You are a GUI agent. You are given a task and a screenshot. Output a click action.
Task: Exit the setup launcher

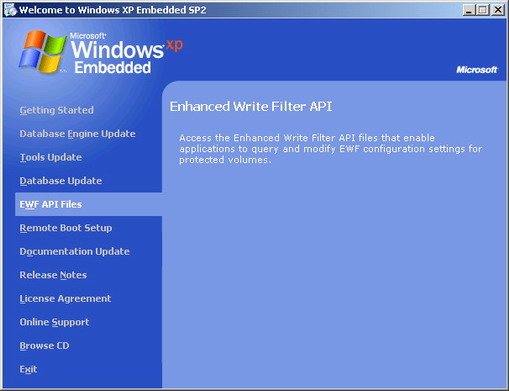point(28,369)
